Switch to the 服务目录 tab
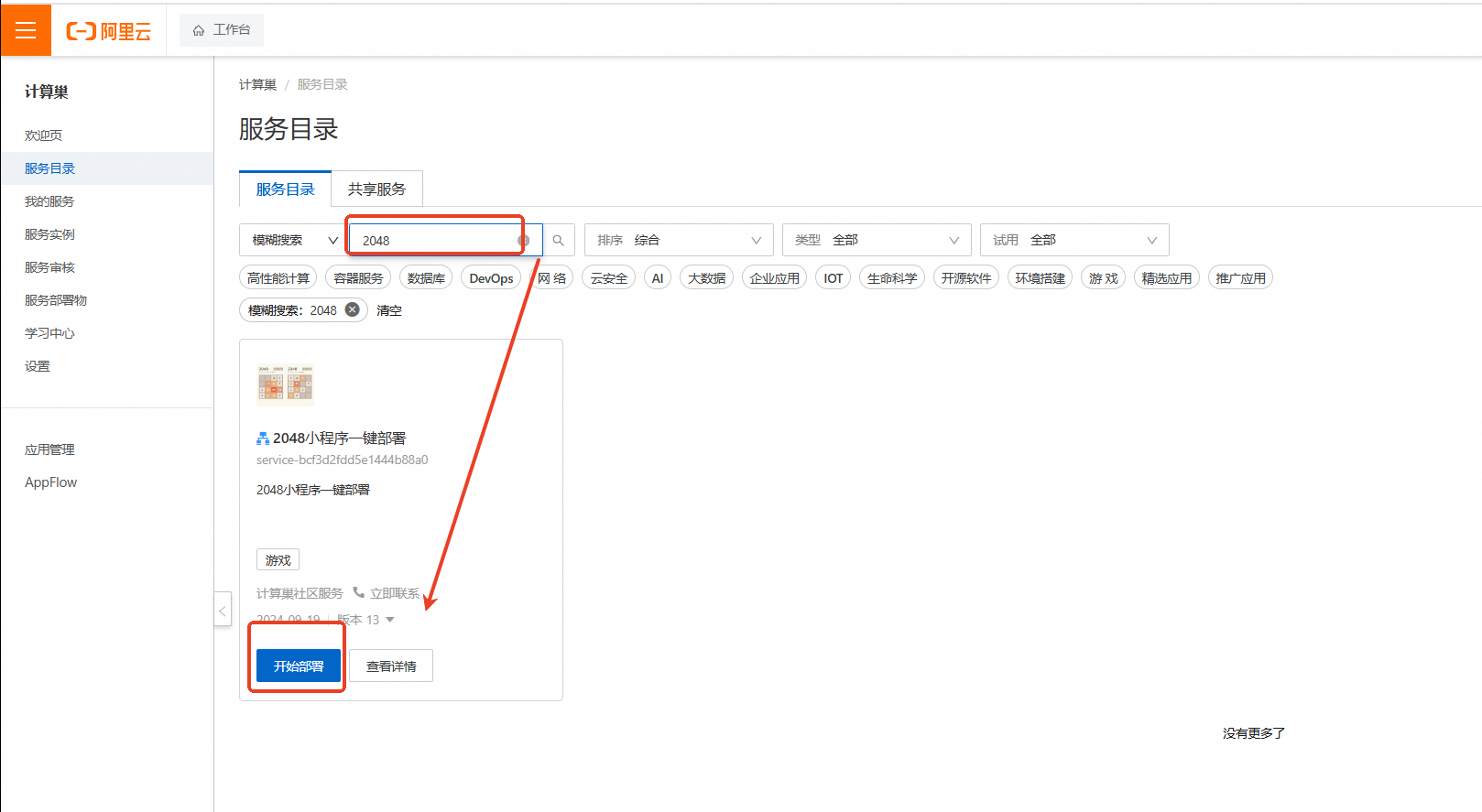This screenshot has width=1482, height=812. pos(285,189)
